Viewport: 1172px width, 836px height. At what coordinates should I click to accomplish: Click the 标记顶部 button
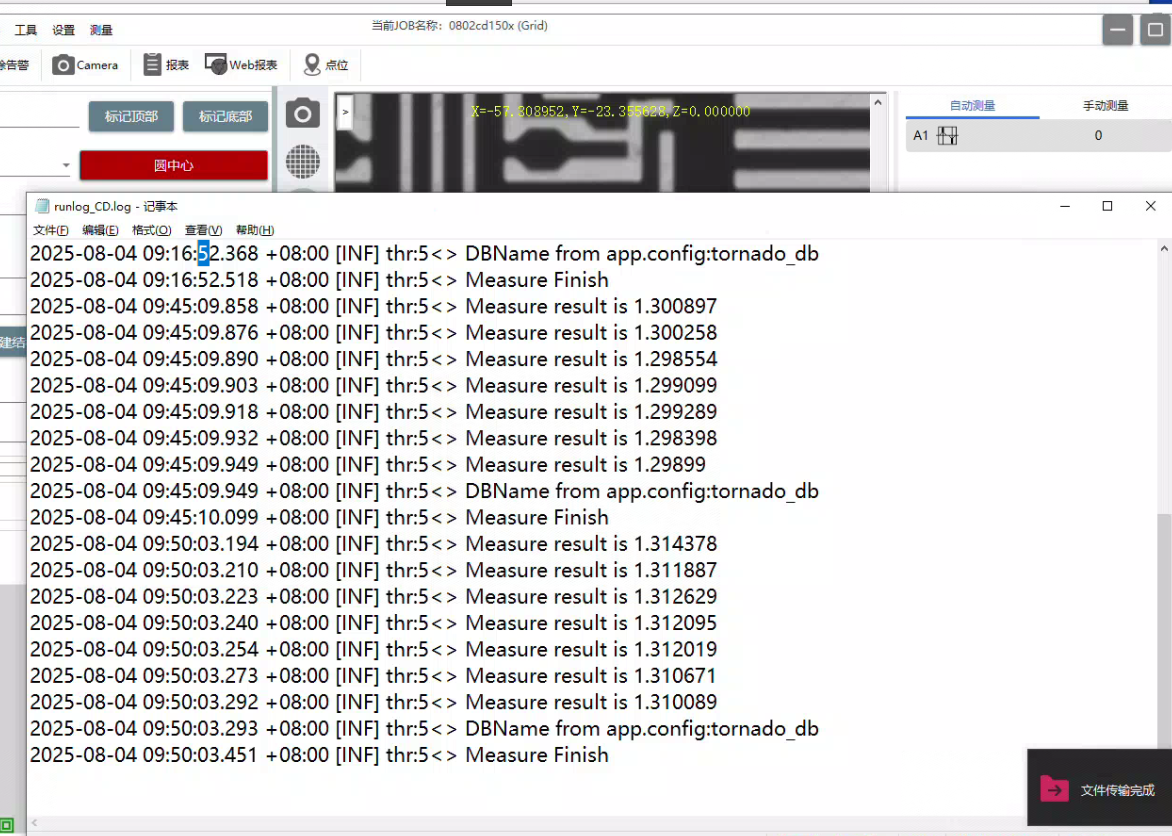pos(131,117)
